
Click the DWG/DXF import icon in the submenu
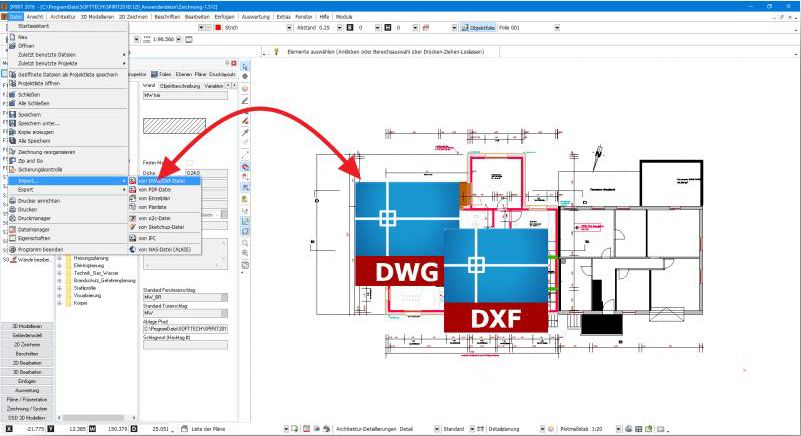coord(132,180)
